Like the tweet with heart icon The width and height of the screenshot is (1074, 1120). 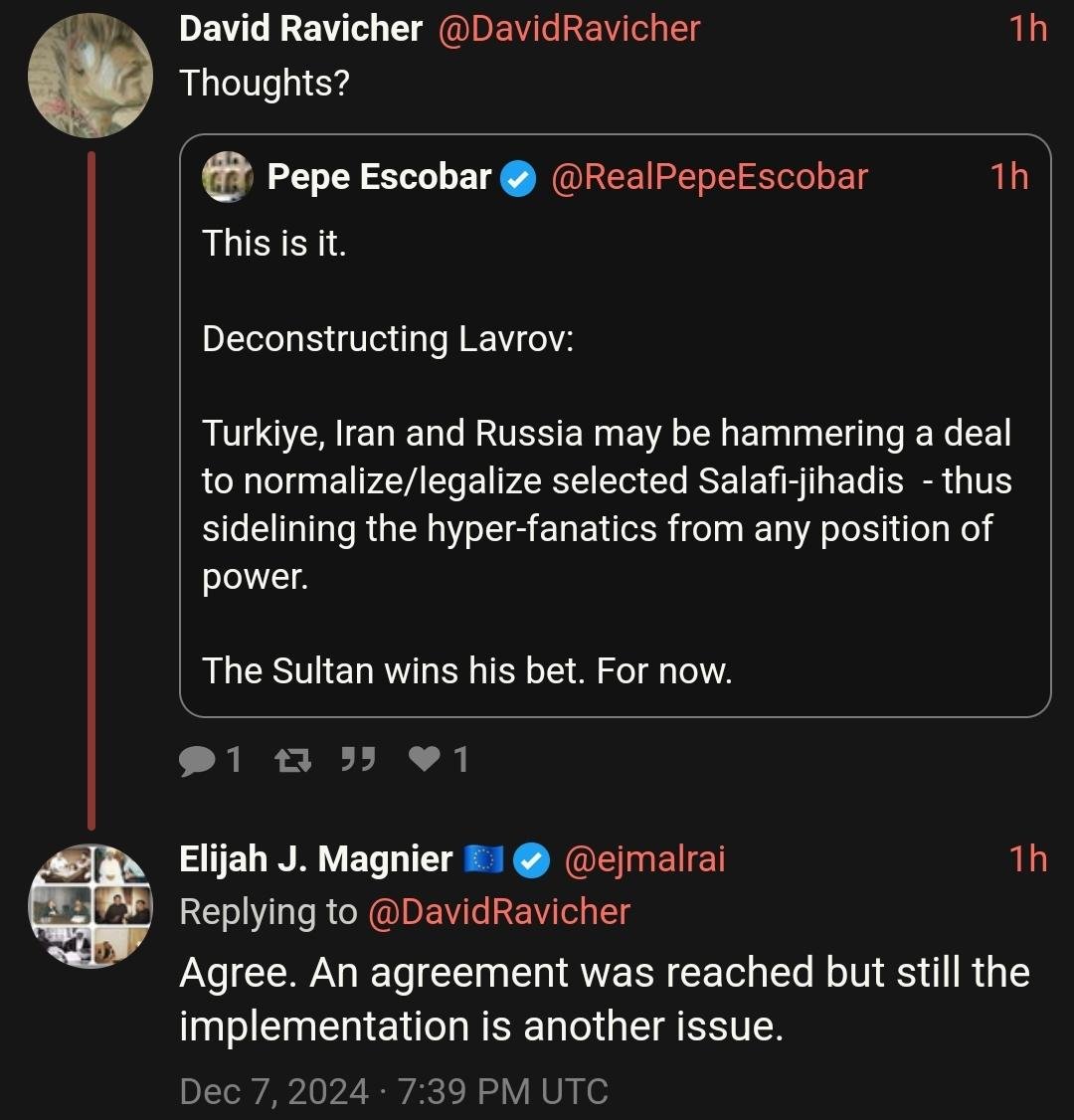click(425, 761)
